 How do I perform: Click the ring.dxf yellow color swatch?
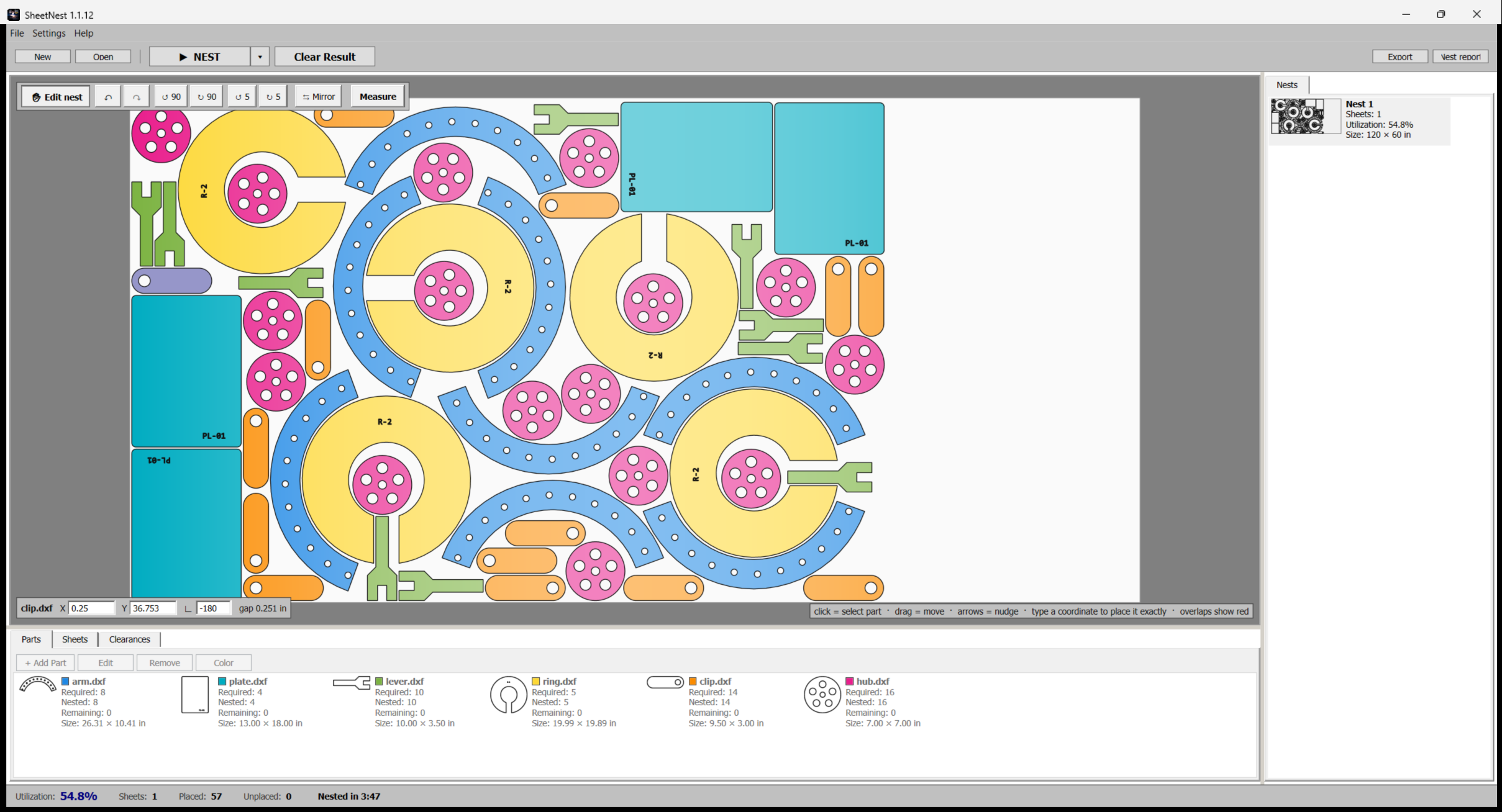[536, 682]
